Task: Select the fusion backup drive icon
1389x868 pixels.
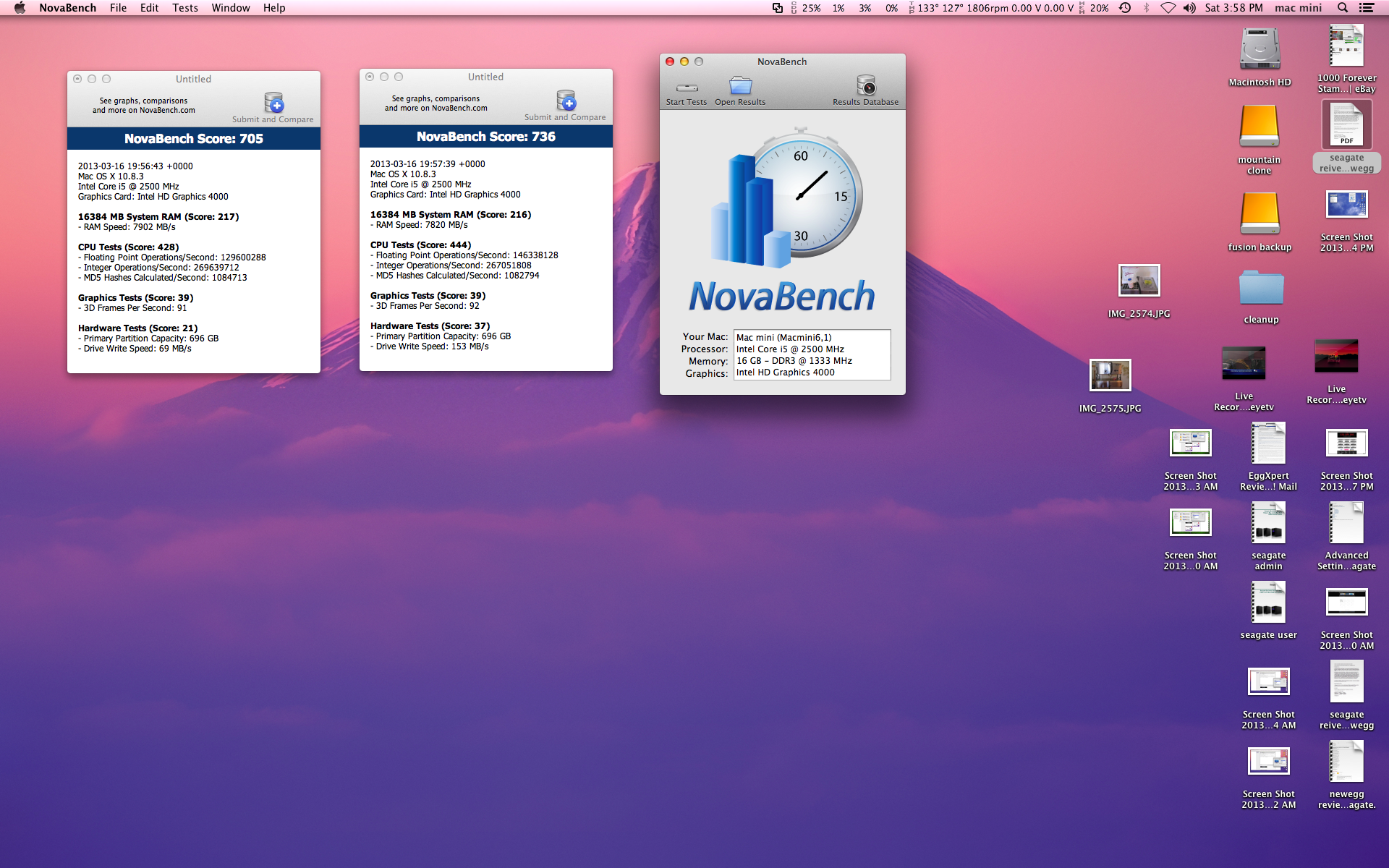Action: click(x=1260, y=214)
